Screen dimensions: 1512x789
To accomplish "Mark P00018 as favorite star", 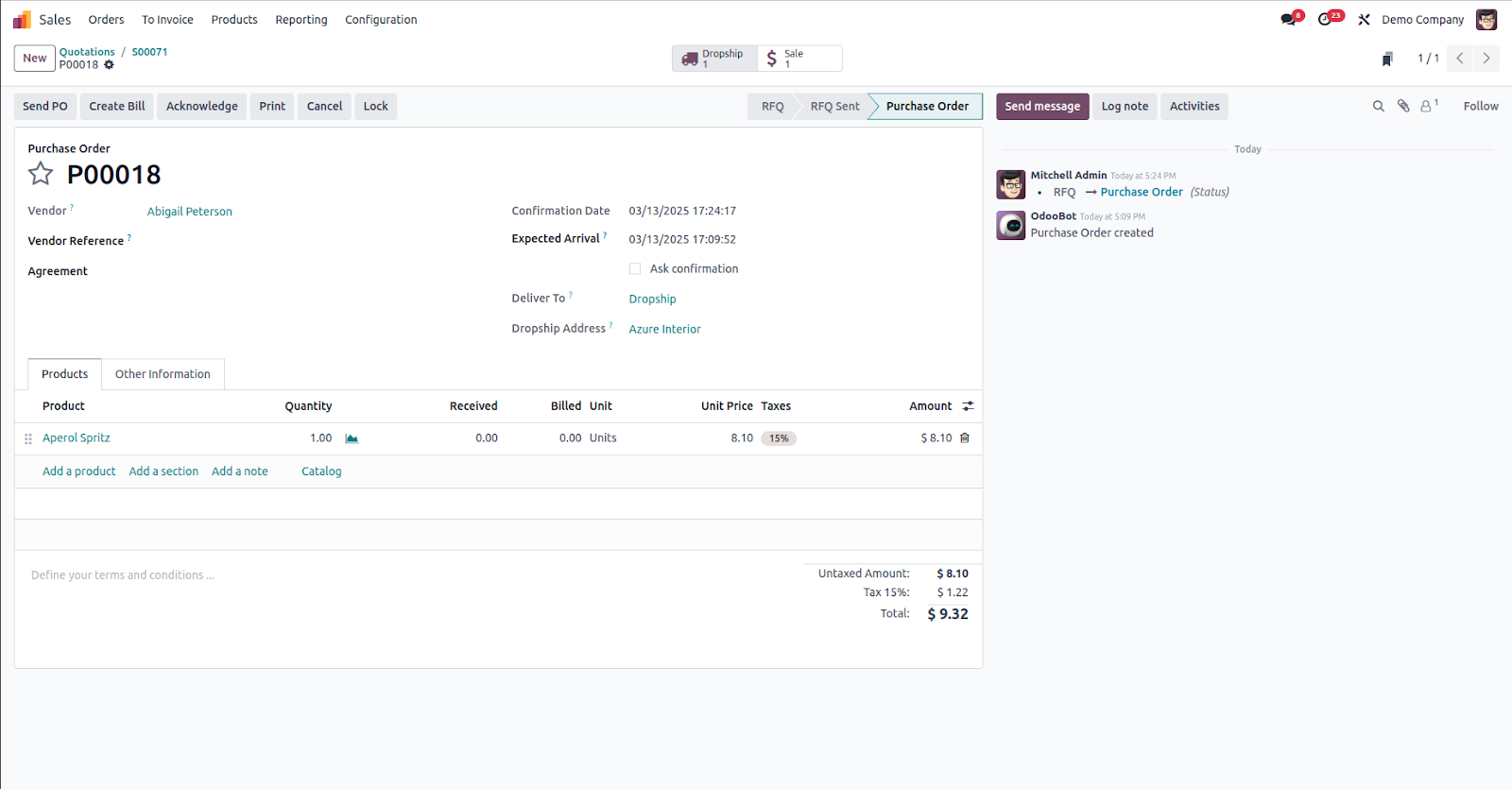I will point(41,174).
